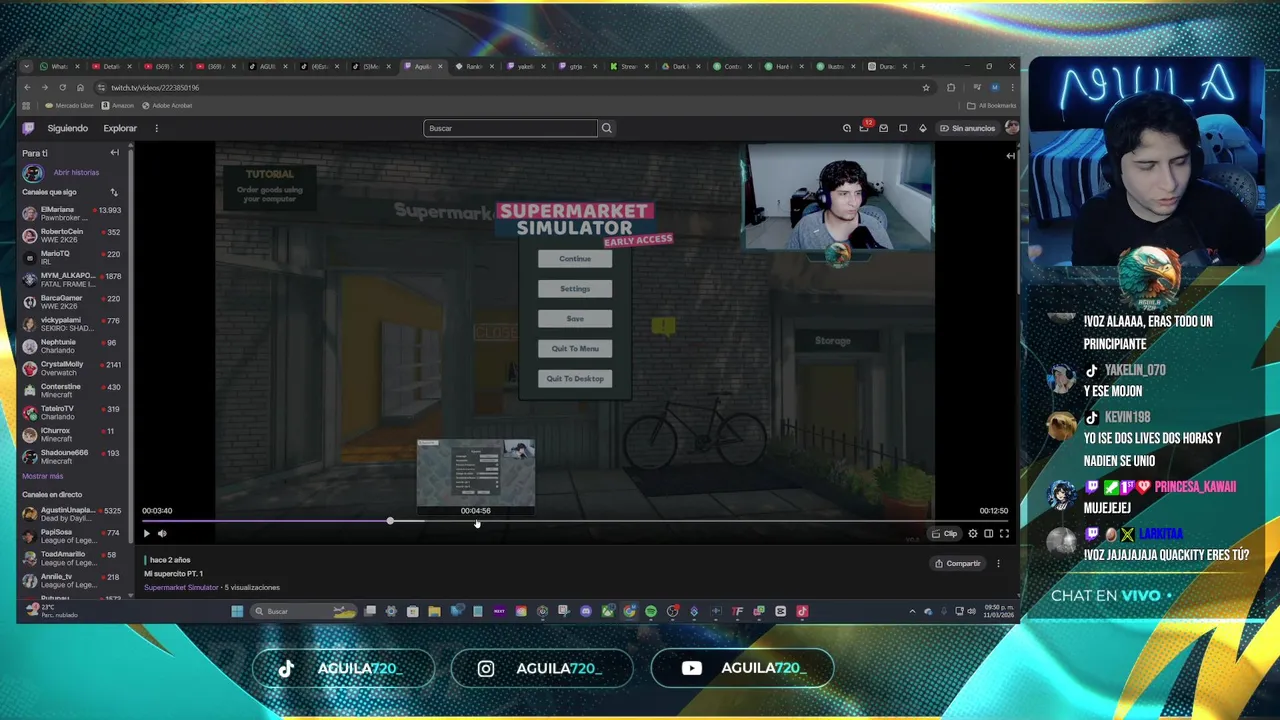Open the Siguiendo tab
This screenshot has height=720, width=1280.
(x=68, y=128)
